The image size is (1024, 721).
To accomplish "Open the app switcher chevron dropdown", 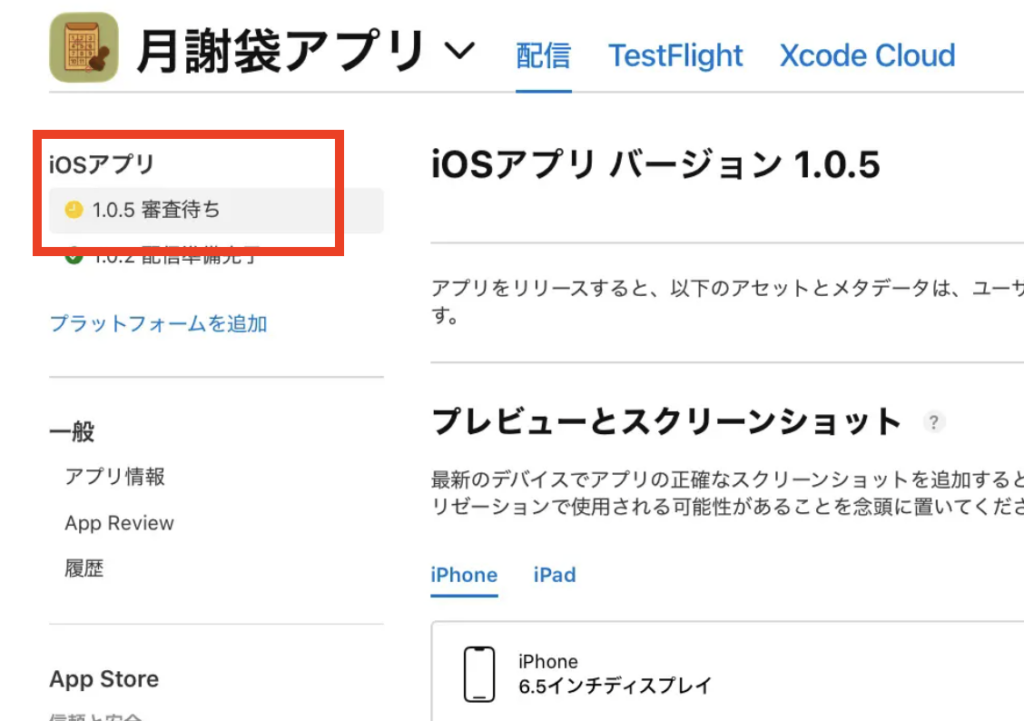I will (x=459, y=51).
